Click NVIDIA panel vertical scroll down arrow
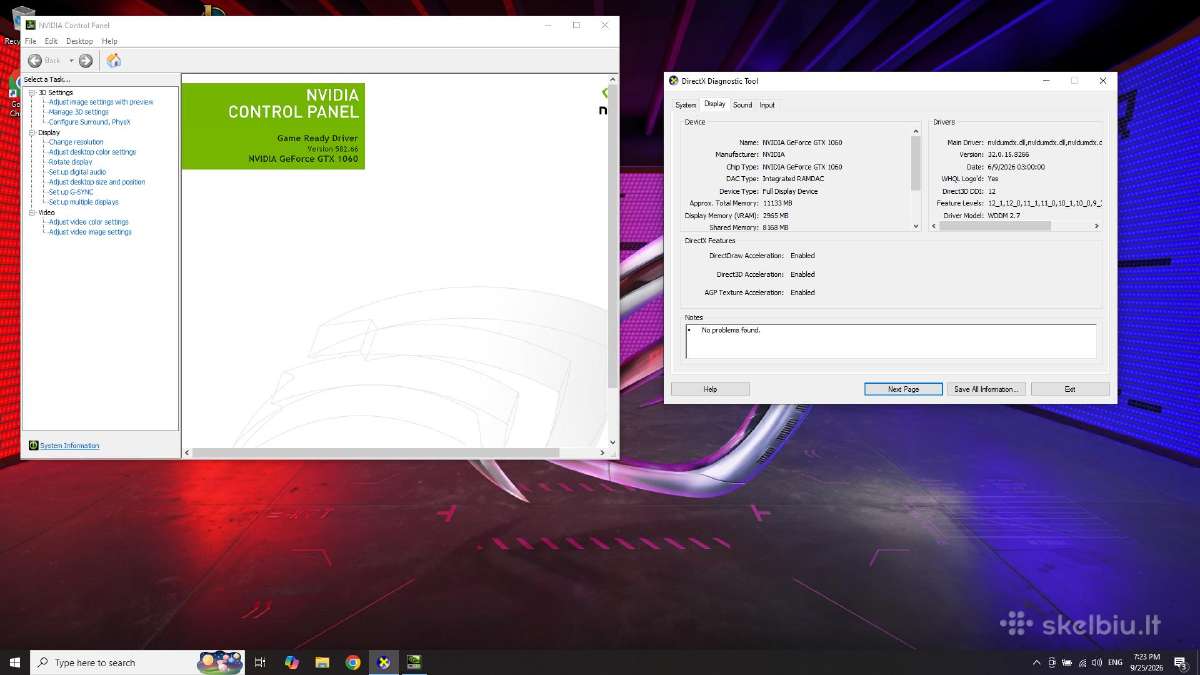Viewport: 1200px width, 675px height. [x=613, y=441]
